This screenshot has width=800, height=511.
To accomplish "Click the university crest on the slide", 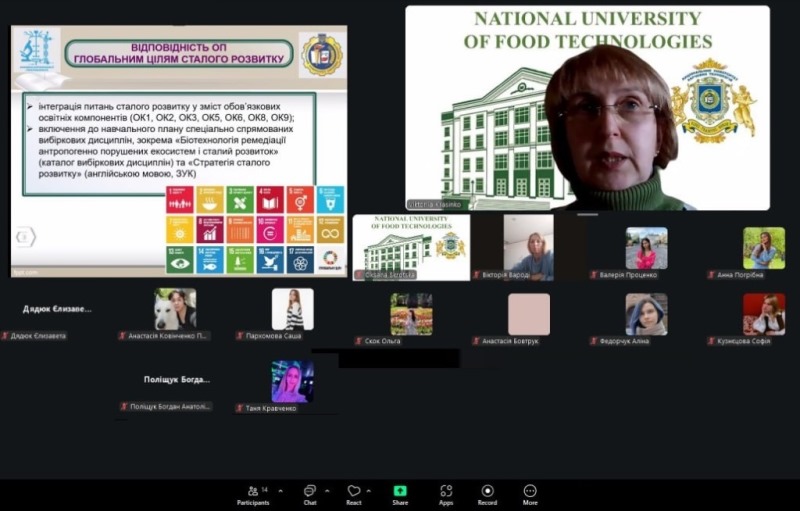I will pos(321,55).
